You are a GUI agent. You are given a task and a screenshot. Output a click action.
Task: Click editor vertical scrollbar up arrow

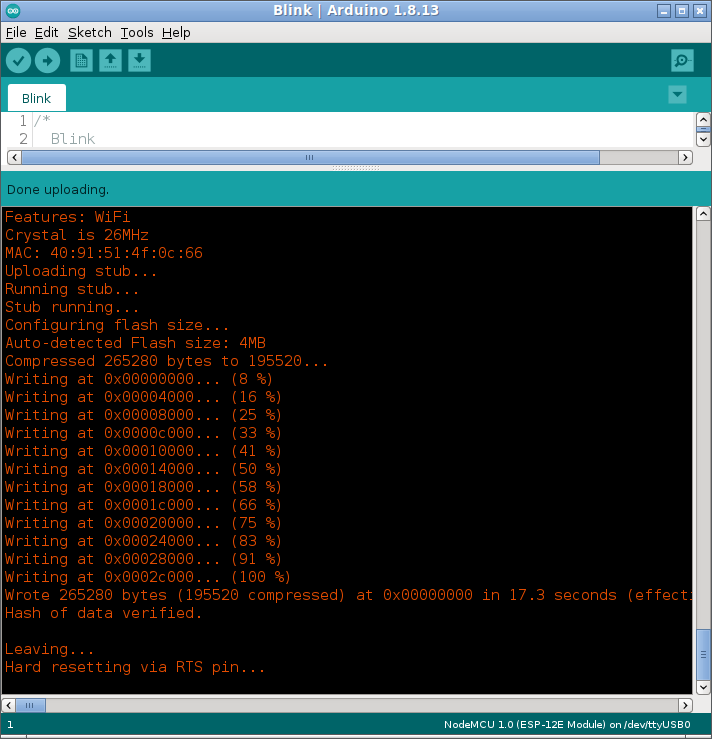[x=703, y=120]
